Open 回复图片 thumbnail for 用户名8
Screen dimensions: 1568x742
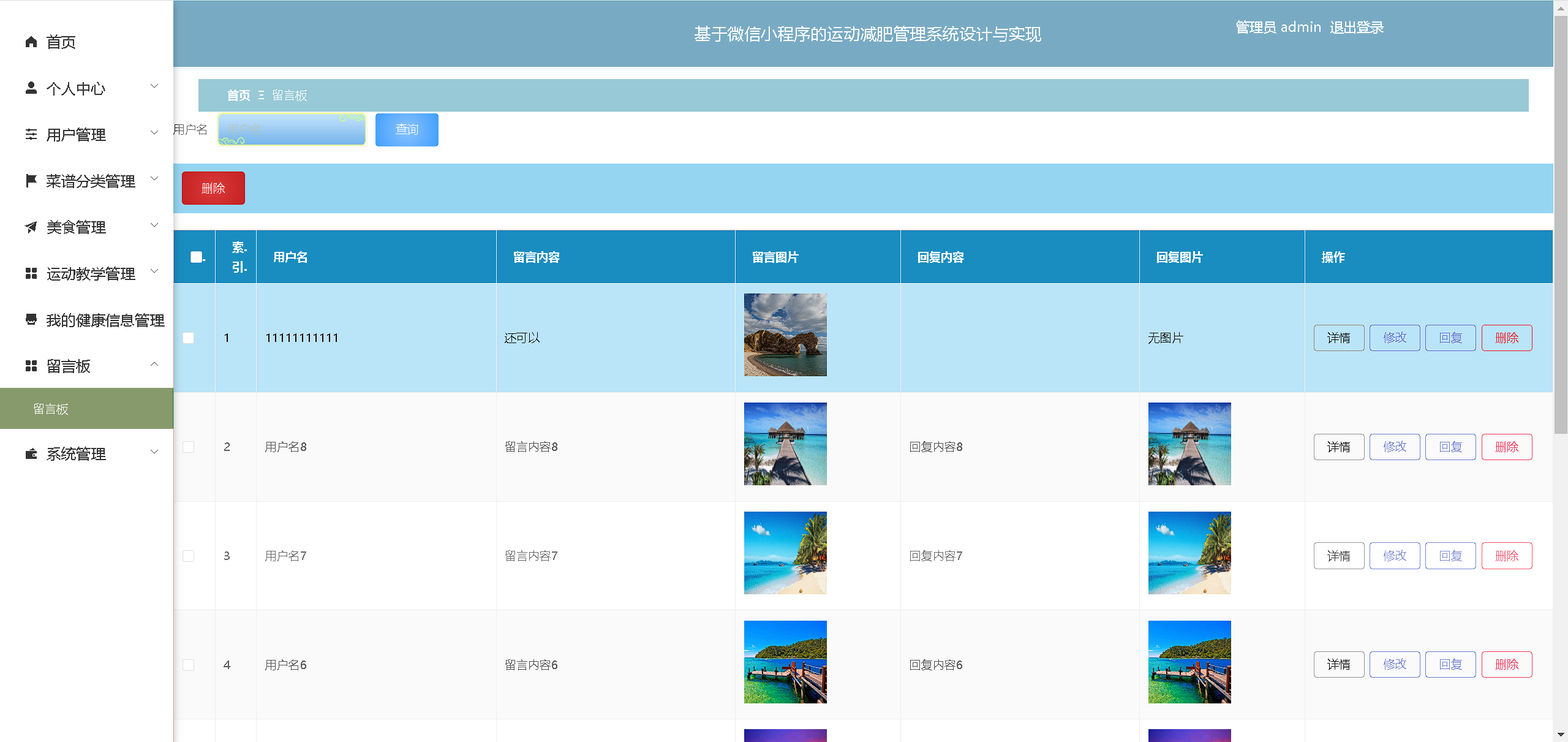click(1189, 444)
